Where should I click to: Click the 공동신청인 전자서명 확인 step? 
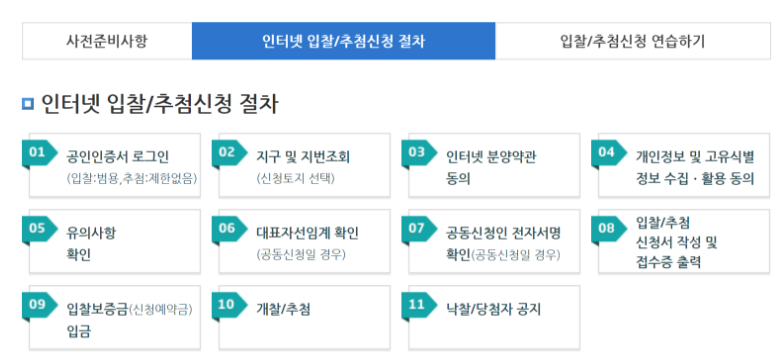click(x=494, y=241)
